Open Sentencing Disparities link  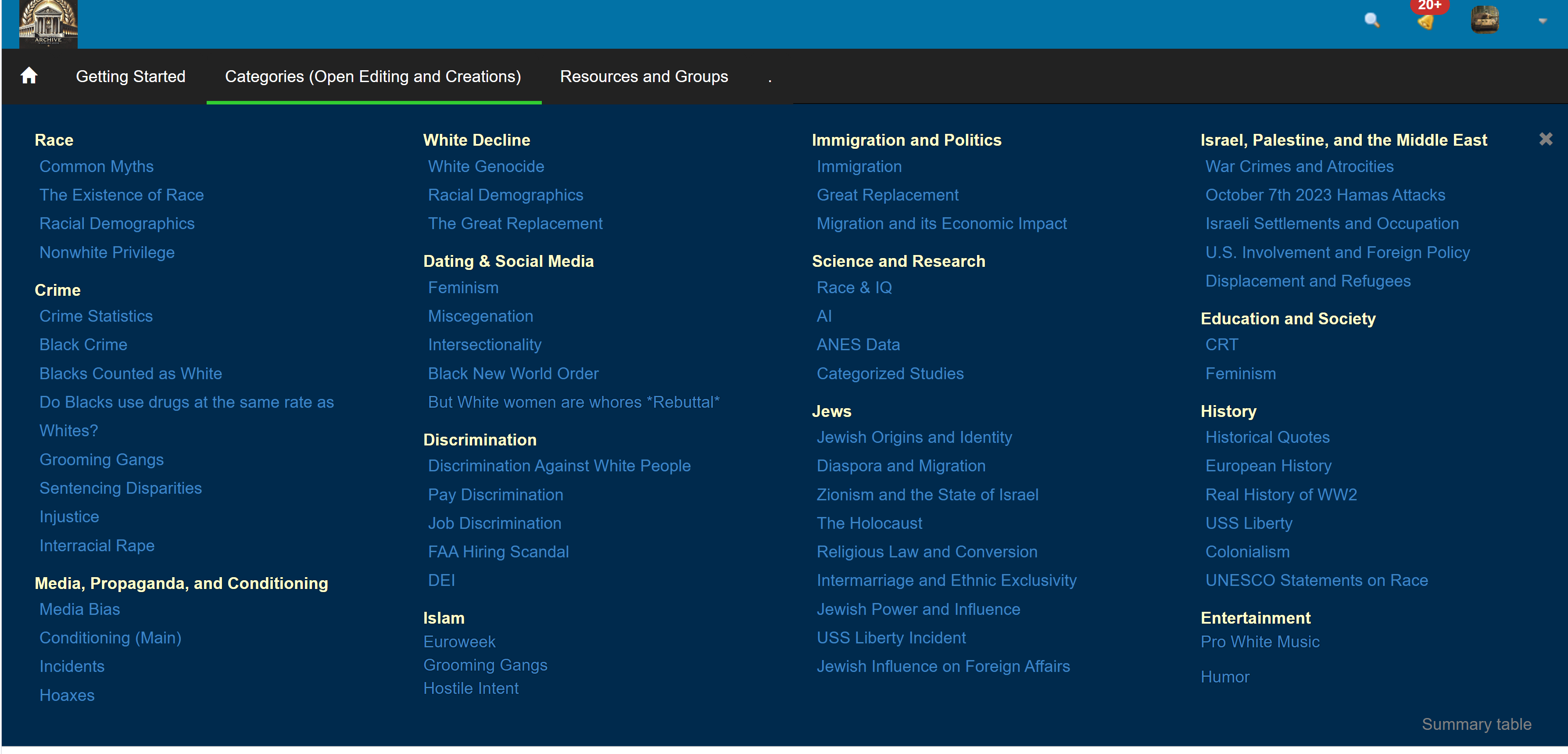pos(120,488)
